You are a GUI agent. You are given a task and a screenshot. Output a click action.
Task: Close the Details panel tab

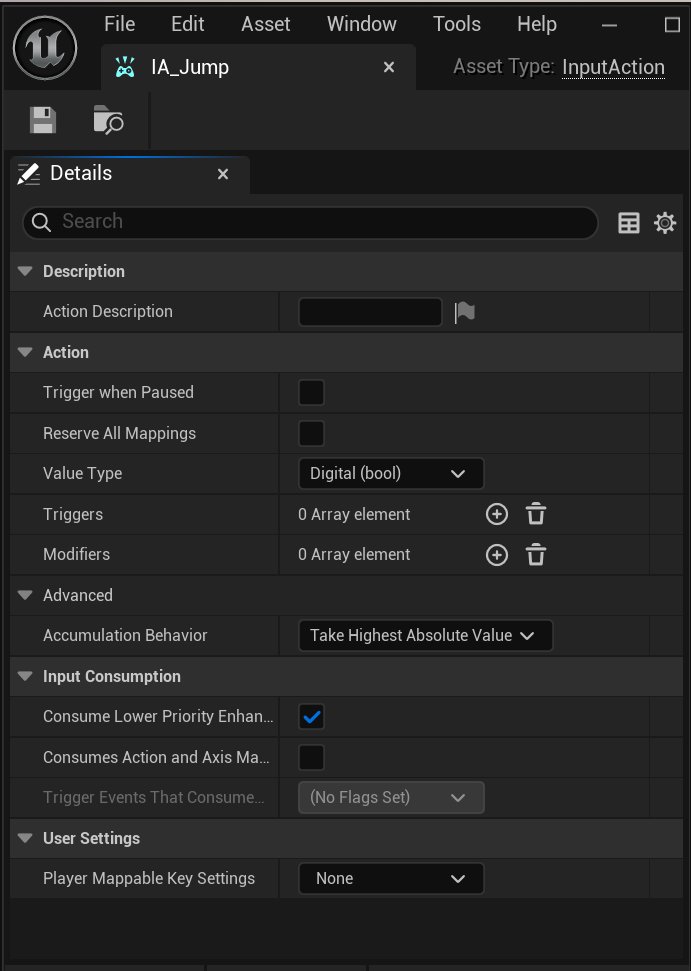click(x=223, y=175)
